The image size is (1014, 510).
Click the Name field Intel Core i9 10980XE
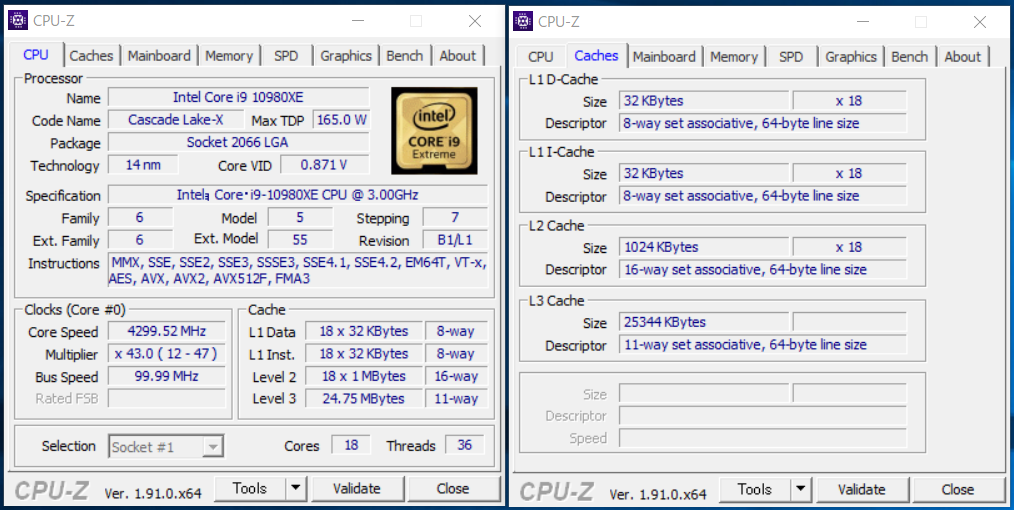pyautogui.click(x=239, y=98)
